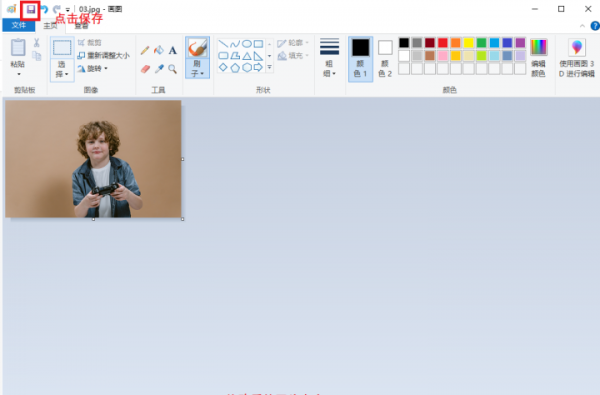
Task: Open the Rotate dropdown menu
Action: [x=92, y=69]
